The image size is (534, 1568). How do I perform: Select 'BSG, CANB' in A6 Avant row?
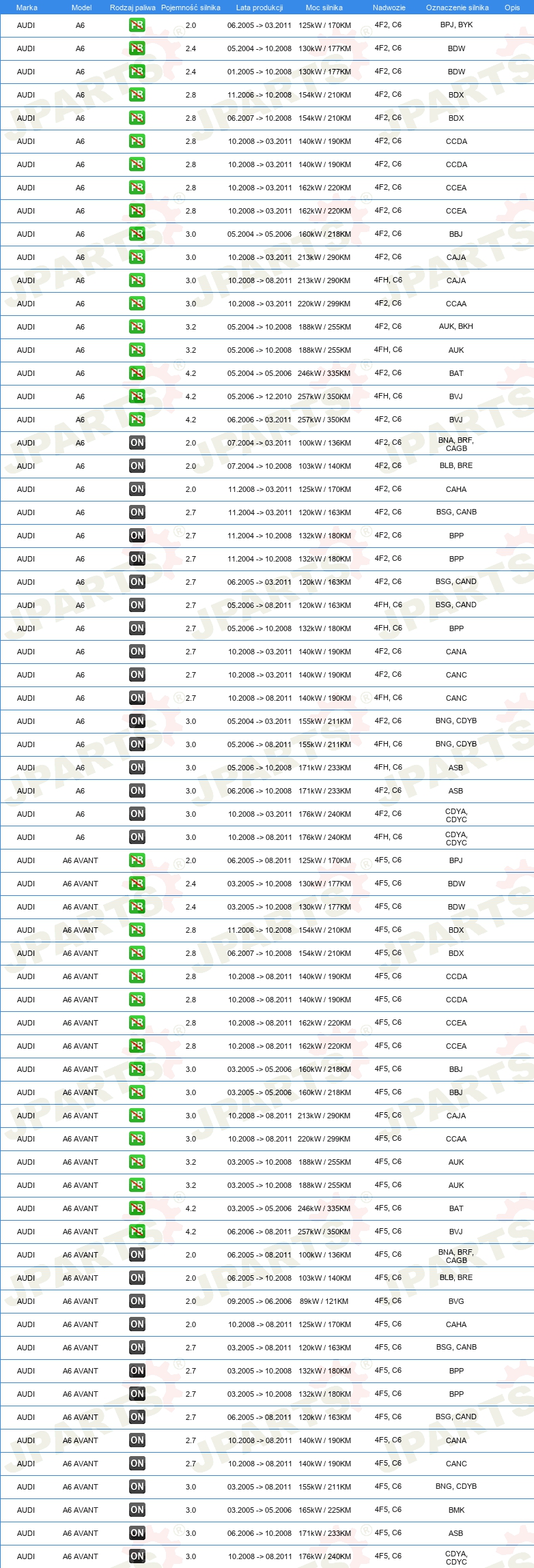[456, 1347]
